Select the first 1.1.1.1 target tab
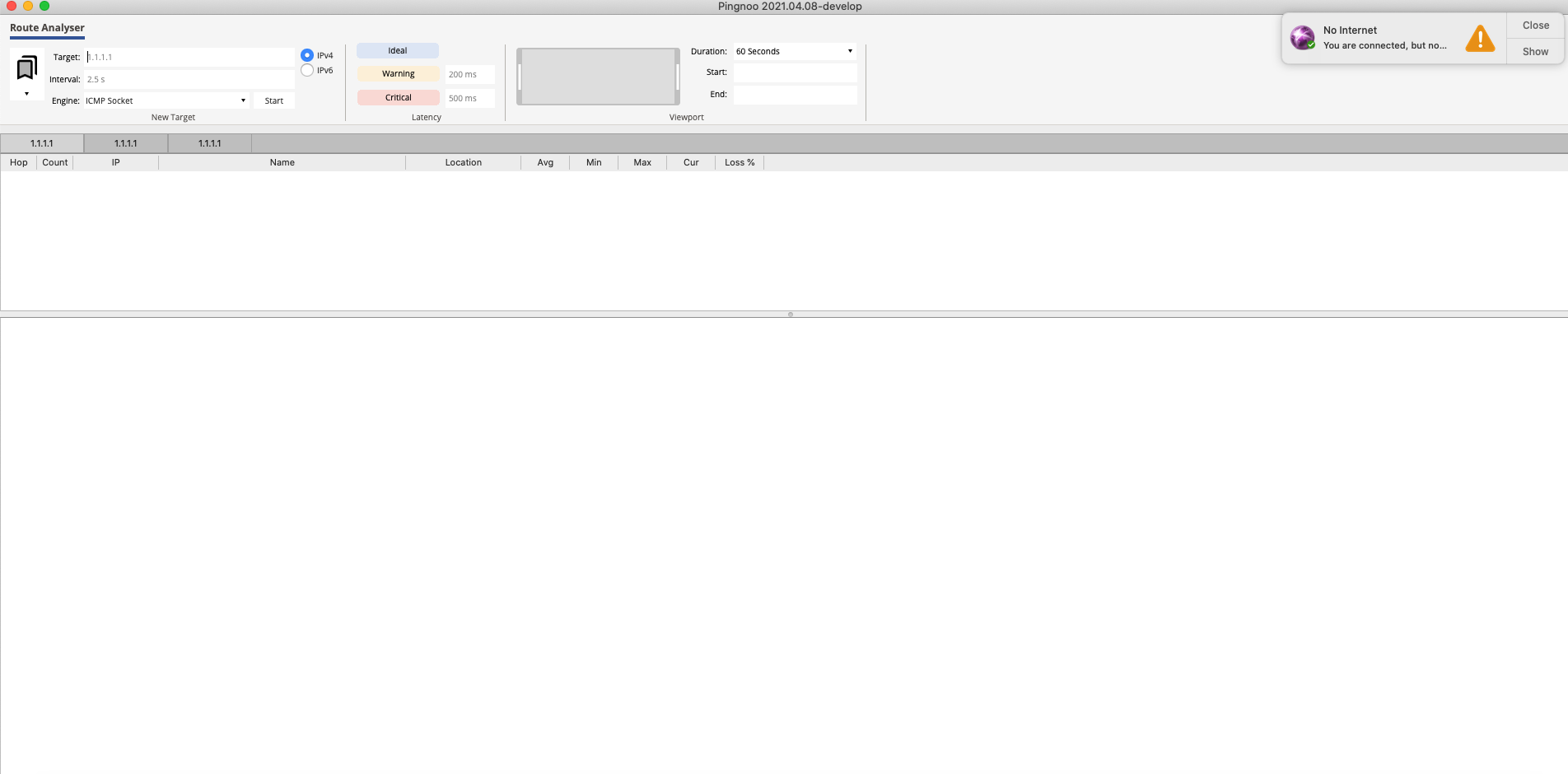Image resolution: width=1568 pixels, height=774 pixels. [x=41, y=143]
